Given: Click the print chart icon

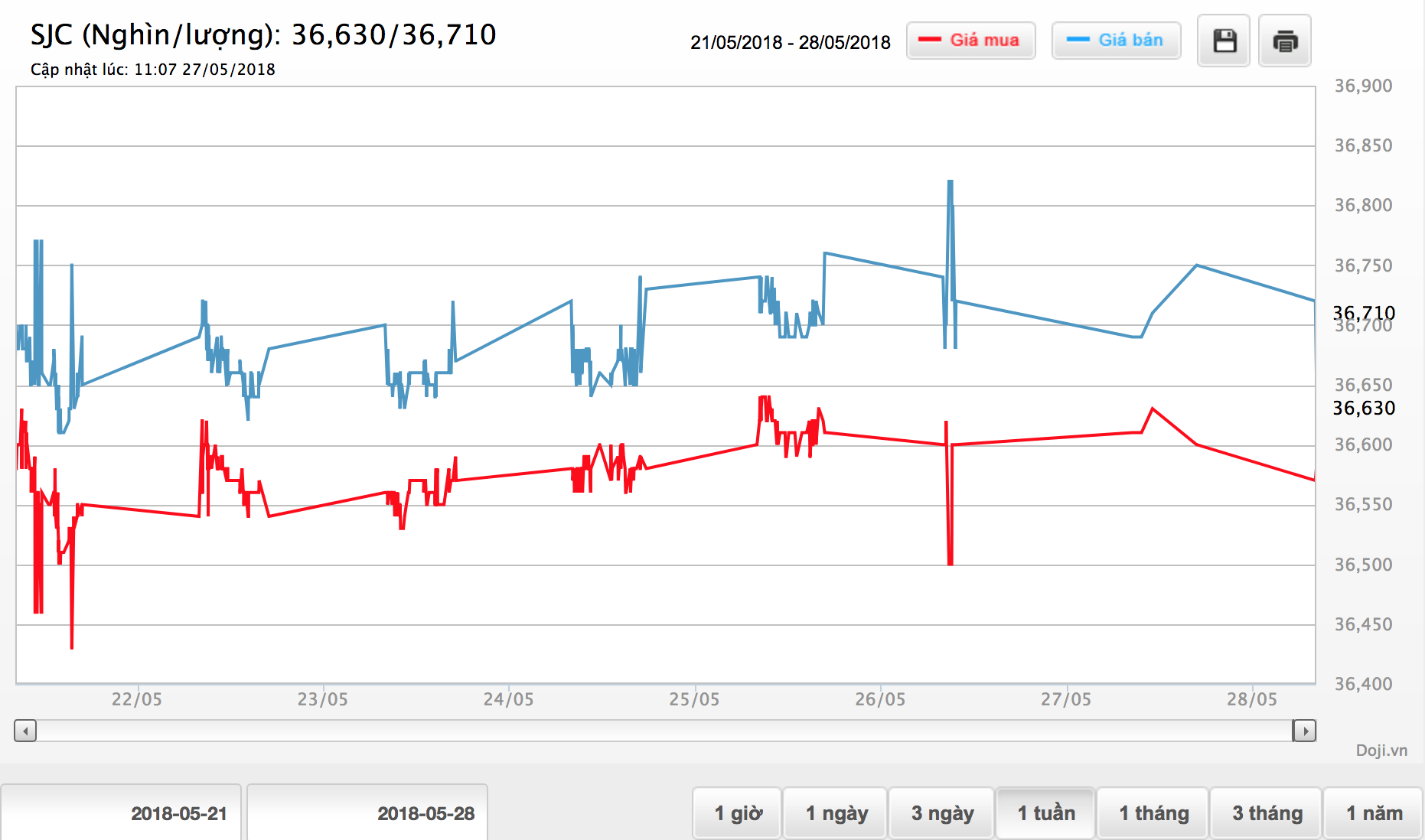Looking at the screenshot, I should (1285, 41).
